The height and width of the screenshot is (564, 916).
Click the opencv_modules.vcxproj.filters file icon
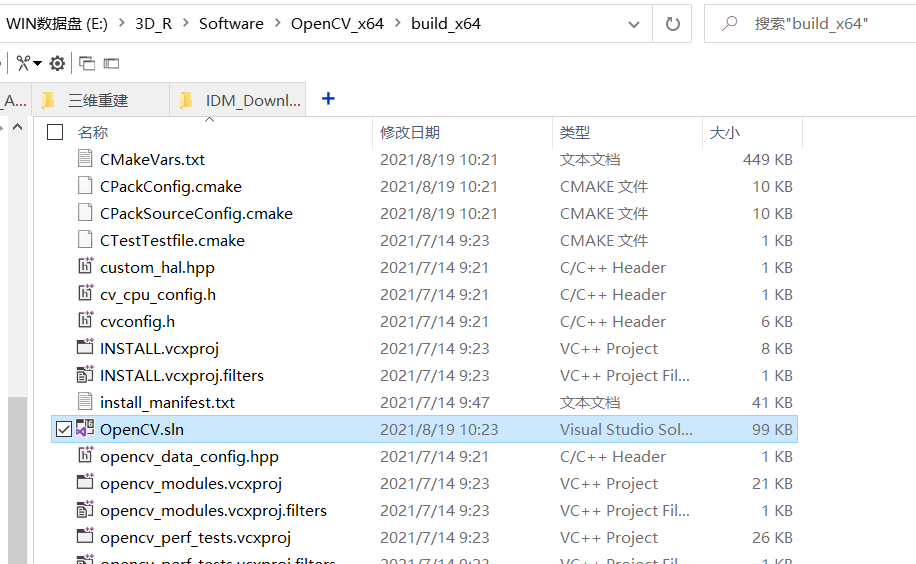[85, 509]
